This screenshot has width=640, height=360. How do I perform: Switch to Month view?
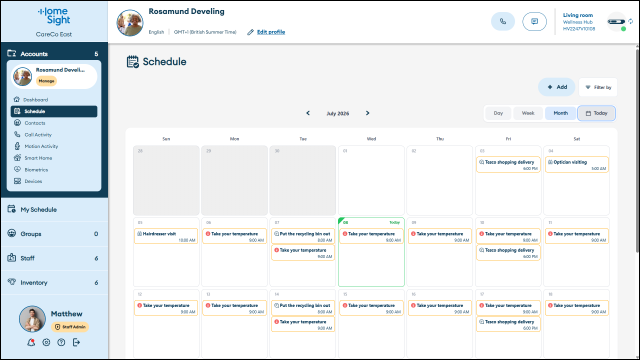pyautogui.click(x=560, y=113)
